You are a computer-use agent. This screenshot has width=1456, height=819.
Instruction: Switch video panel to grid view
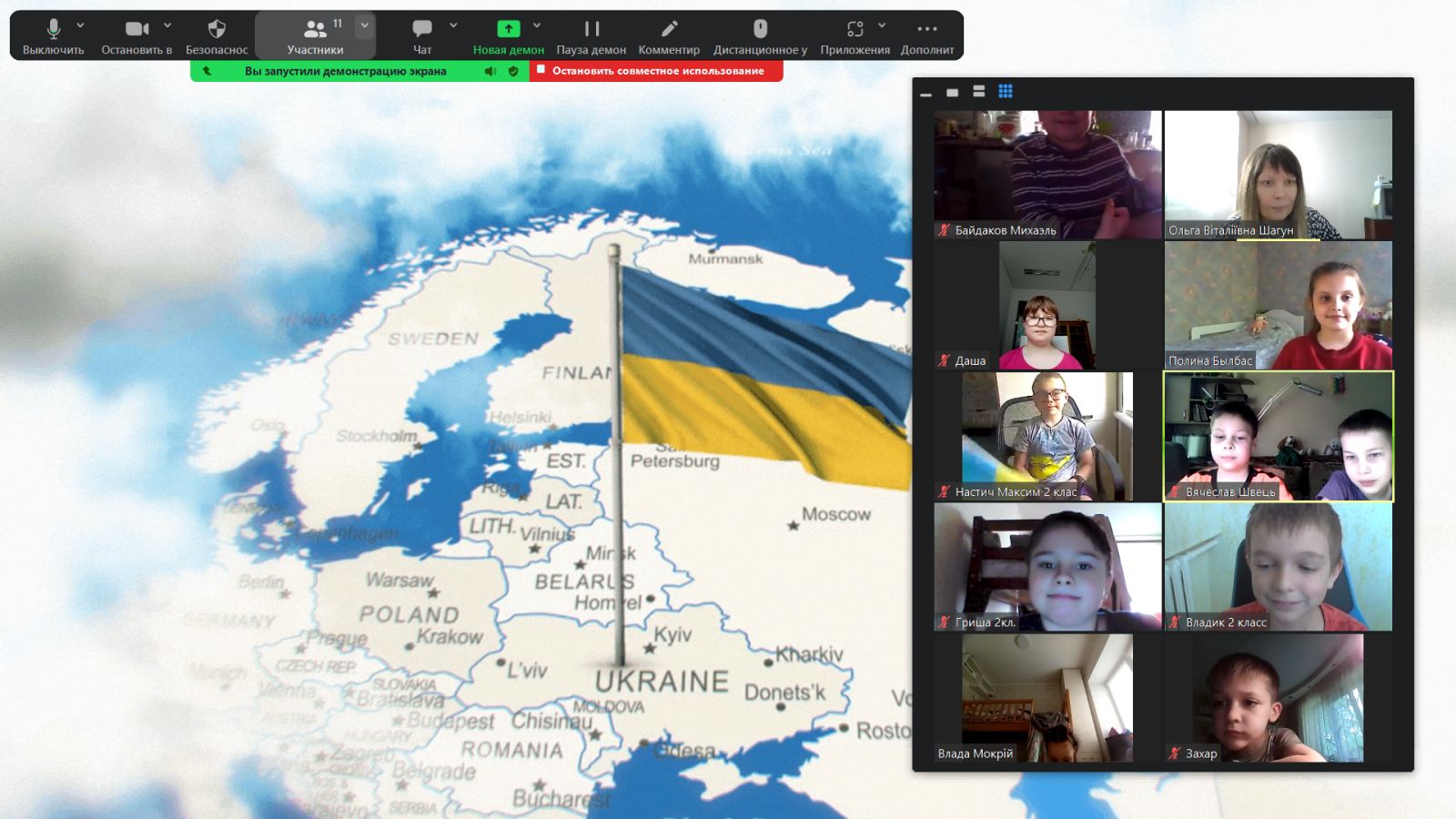pyautogui.click(x=1006, y=91)
